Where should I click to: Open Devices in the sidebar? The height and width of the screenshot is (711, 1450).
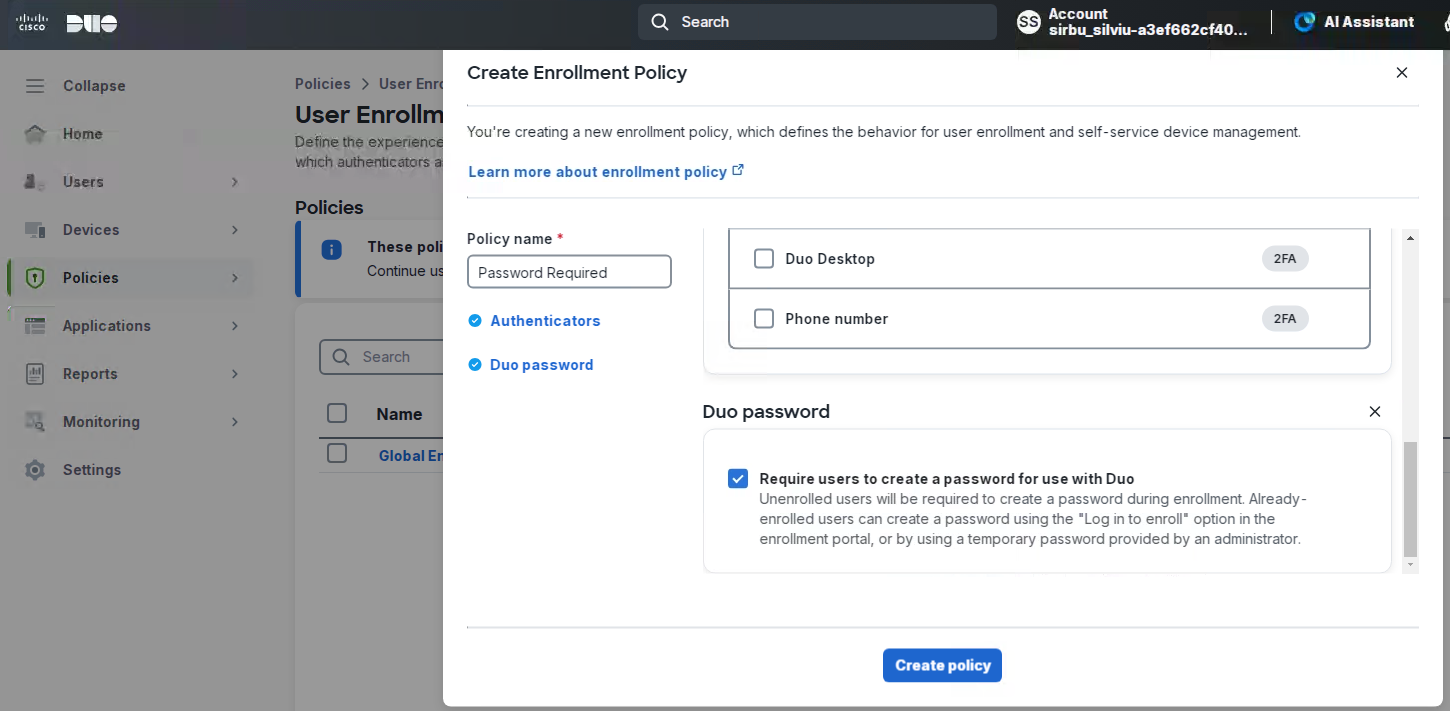pos(91,230)
